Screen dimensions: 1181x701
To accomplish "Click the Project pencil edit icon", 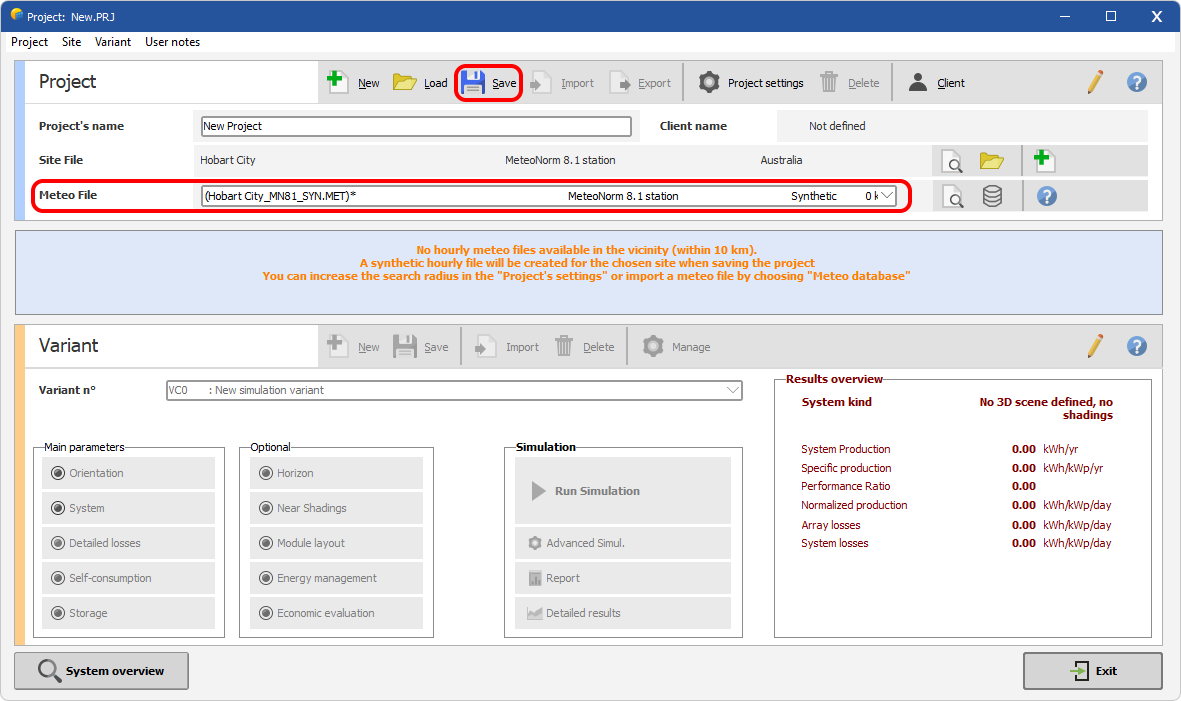I will (x=1095, y=82).
